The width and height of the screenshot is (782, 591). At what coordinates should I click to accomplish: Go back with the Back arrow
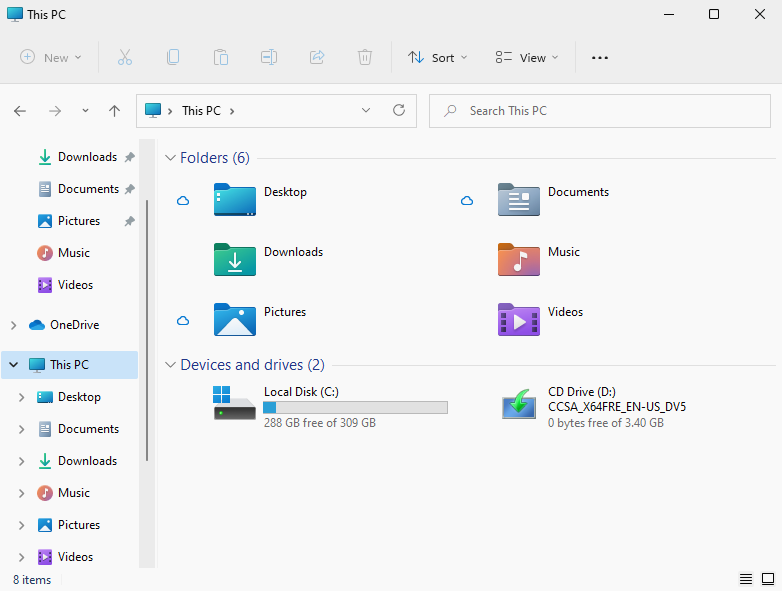[20, 111]
